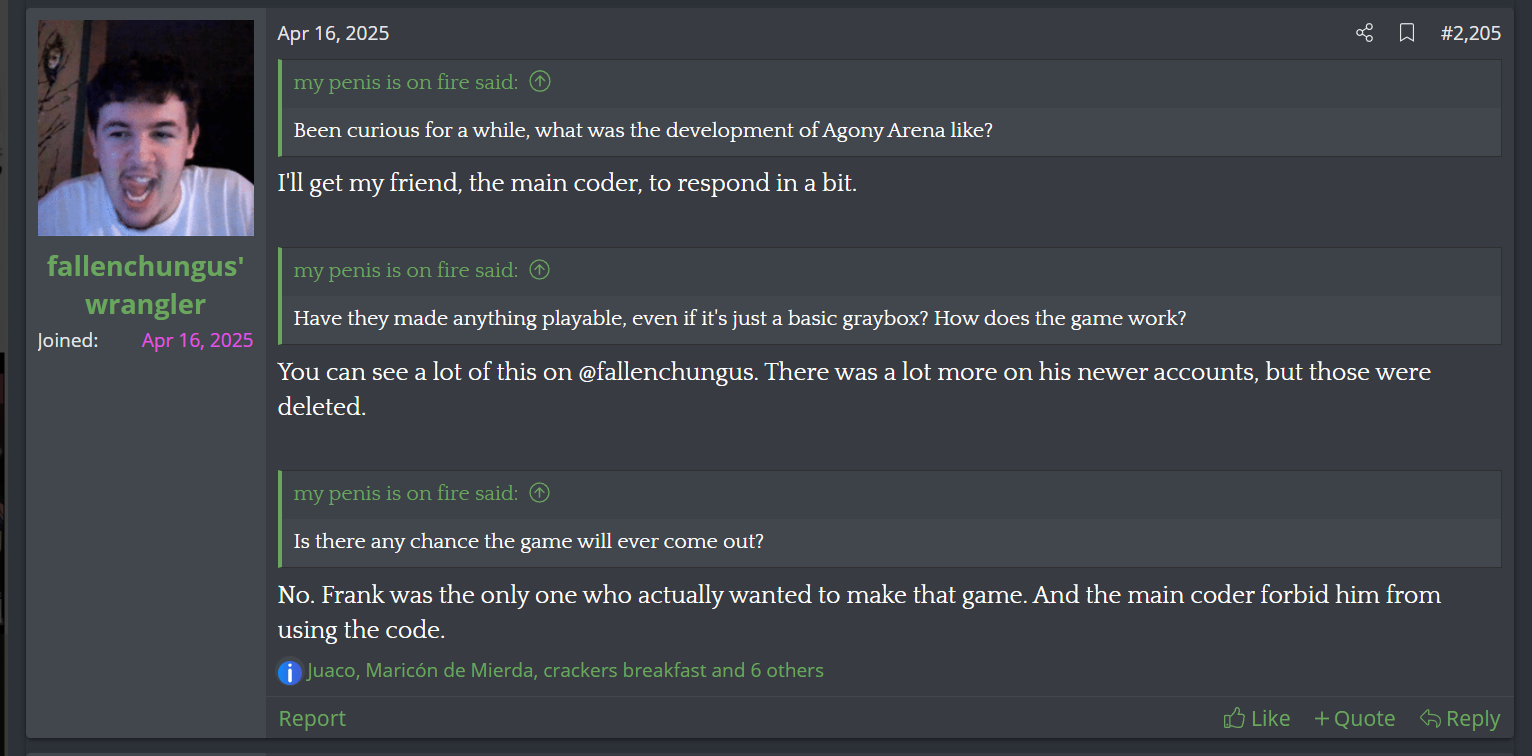This screenshot has width=1532, height=756.
Task: Expand the graybox question quote block
Action: [890, 319]
